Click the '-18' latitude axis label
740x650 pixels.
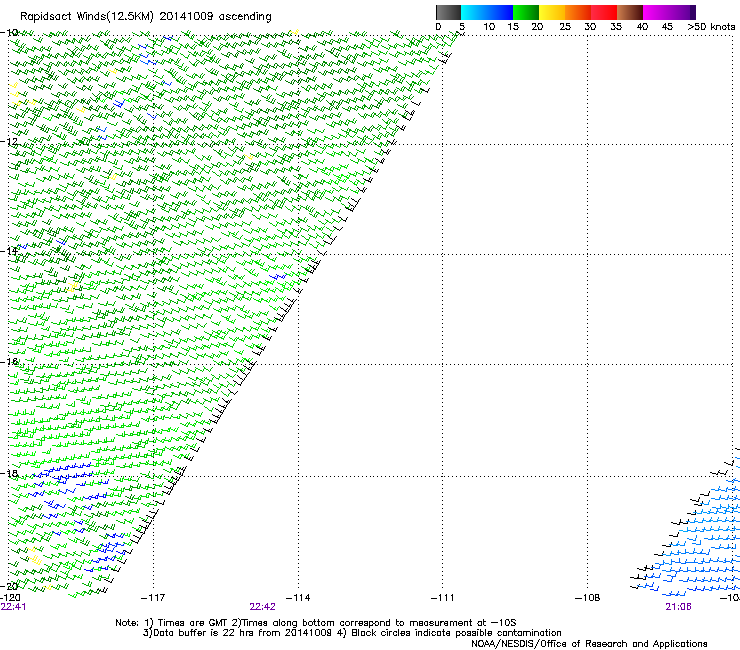tap(9, 473)
